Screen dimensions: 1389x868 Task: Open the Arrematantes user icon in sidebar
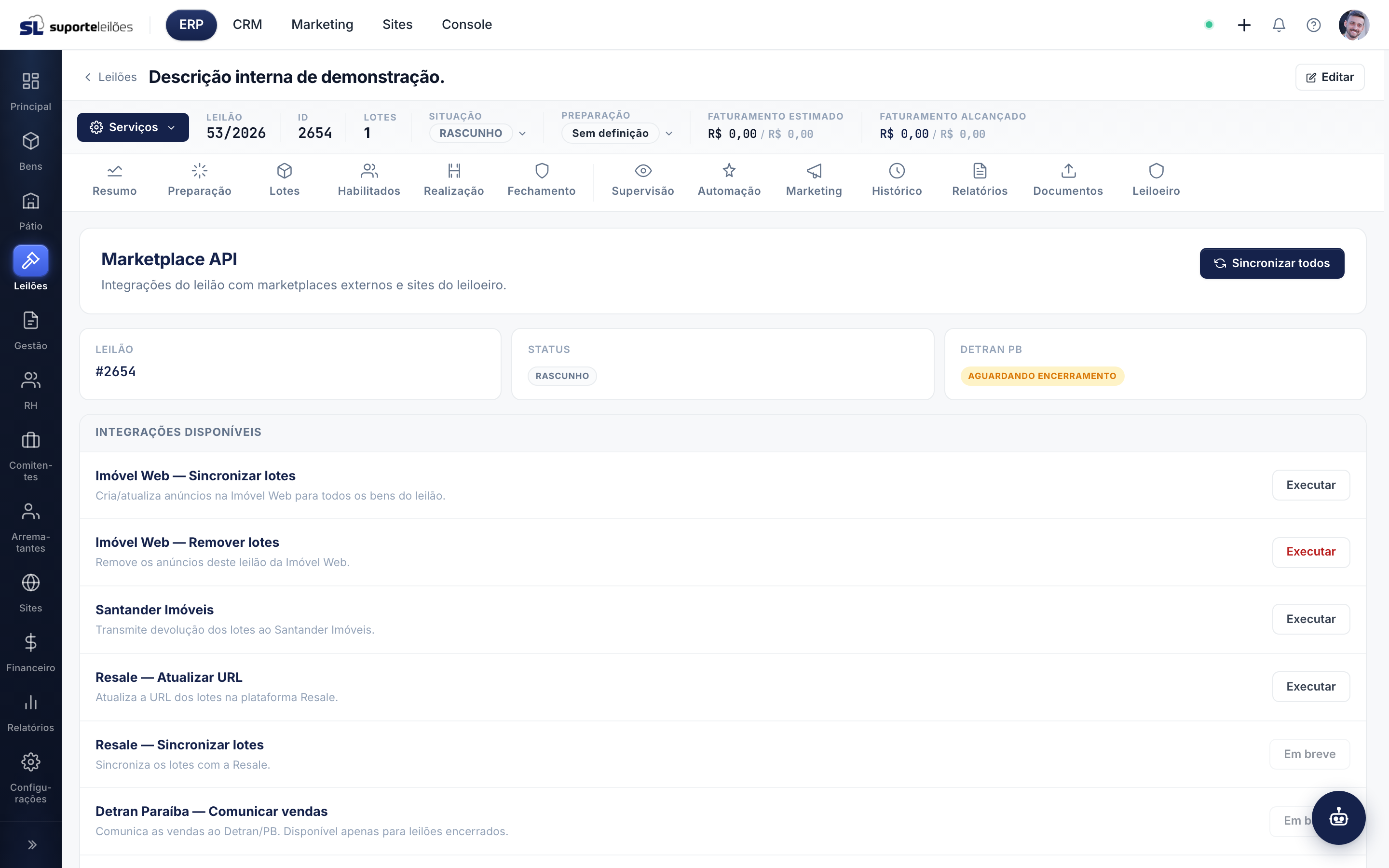pyautogui.click(x=30, y=511)
